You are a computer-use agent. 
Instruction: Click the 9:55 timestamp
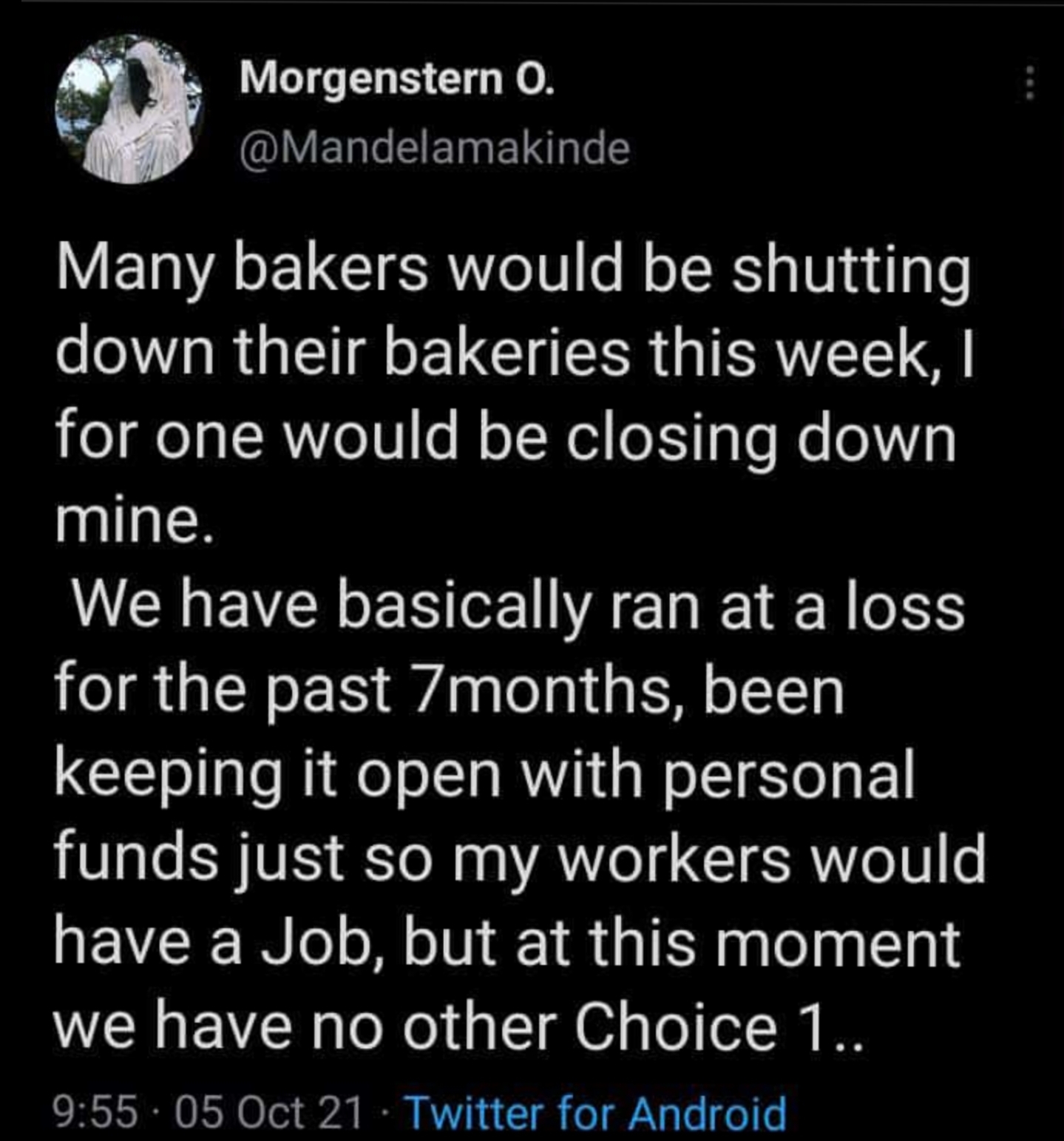pos(96,1111)
